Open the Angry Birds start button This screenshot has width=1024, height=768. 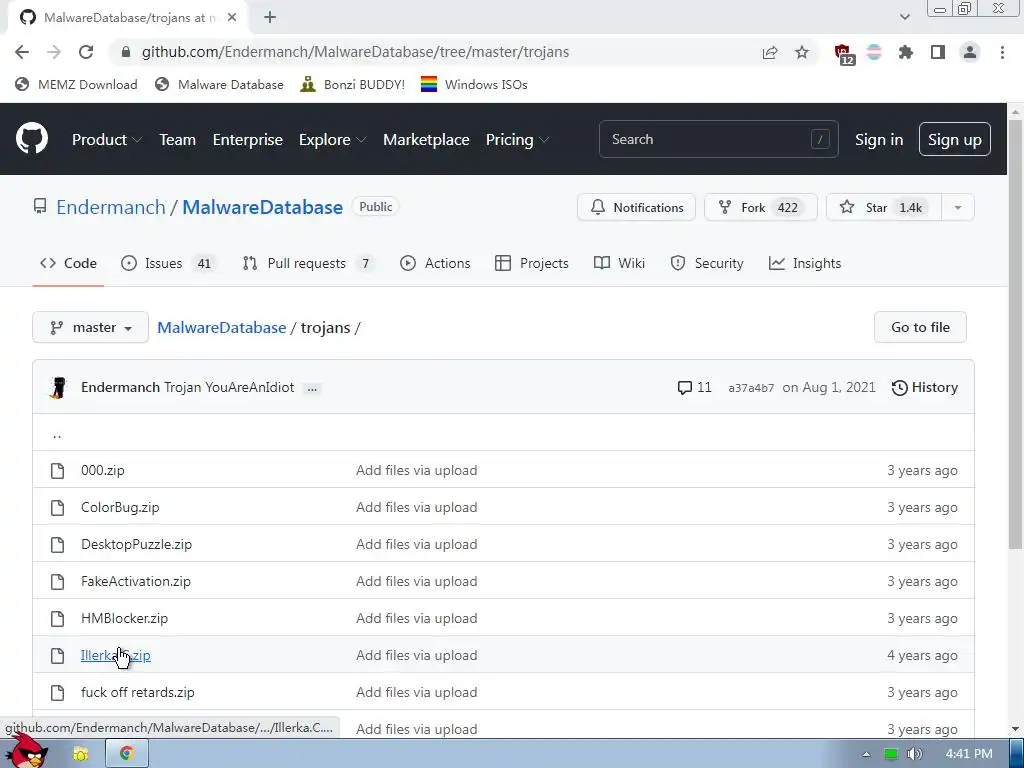click(27, 751)
